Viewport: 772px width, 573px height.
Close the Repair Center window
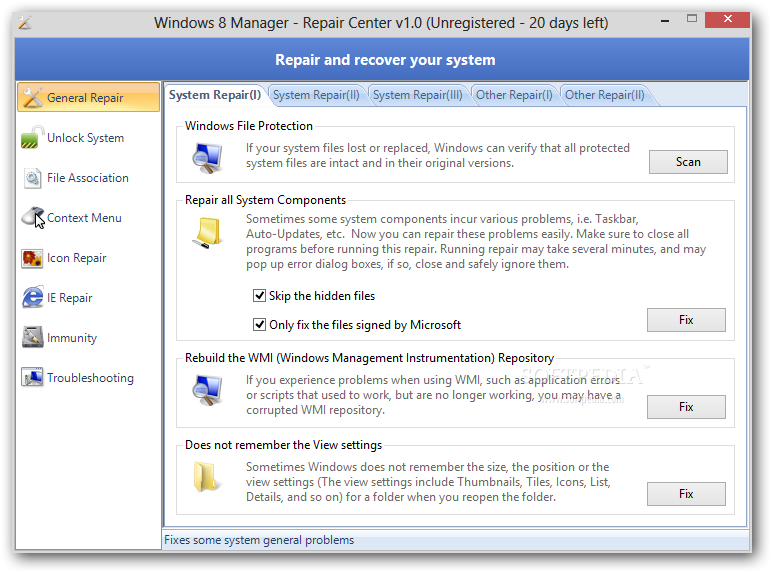[x=727, y=20]
